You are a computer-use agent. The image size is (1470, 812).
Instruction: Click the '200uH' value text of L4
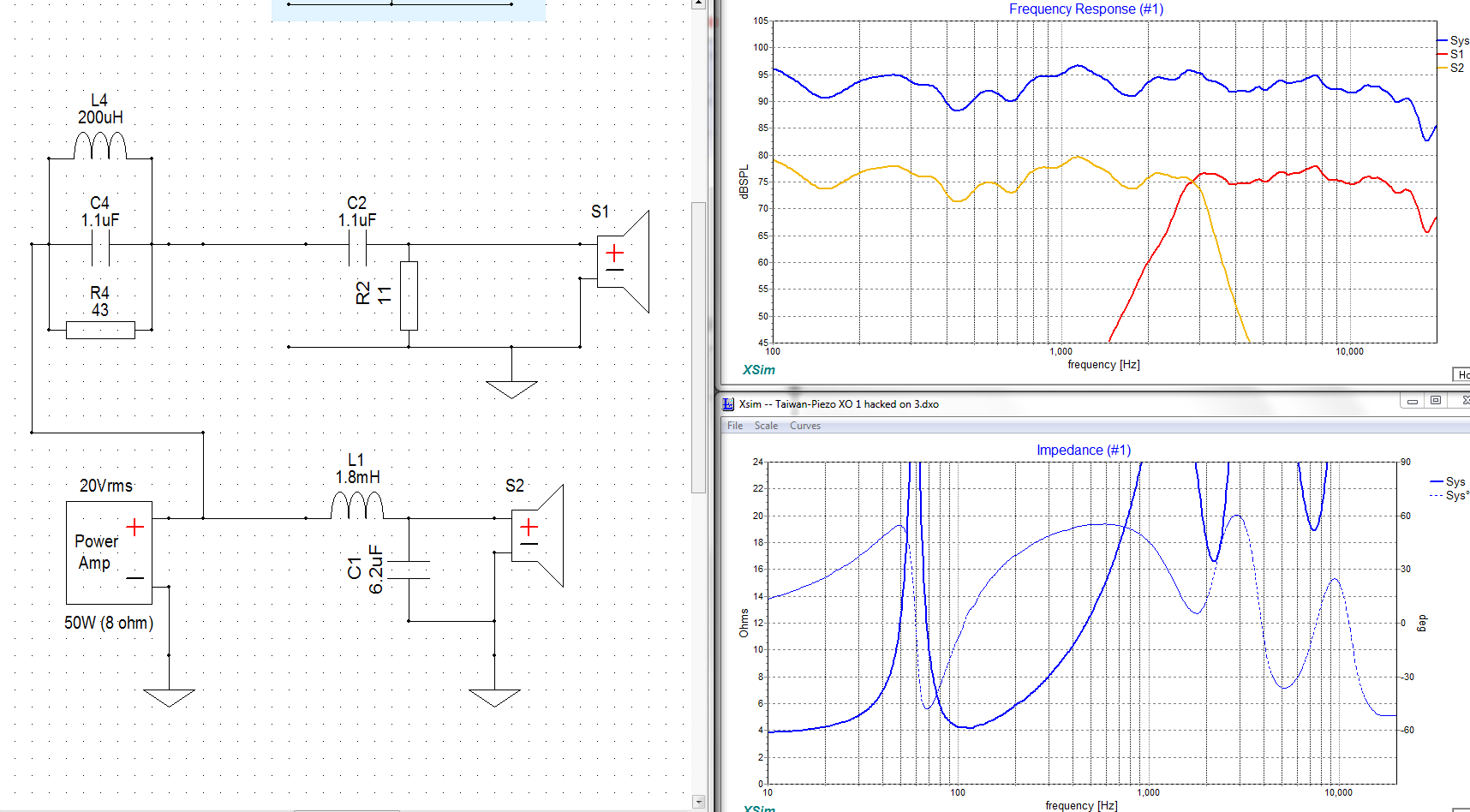click(x=100, y=117)
